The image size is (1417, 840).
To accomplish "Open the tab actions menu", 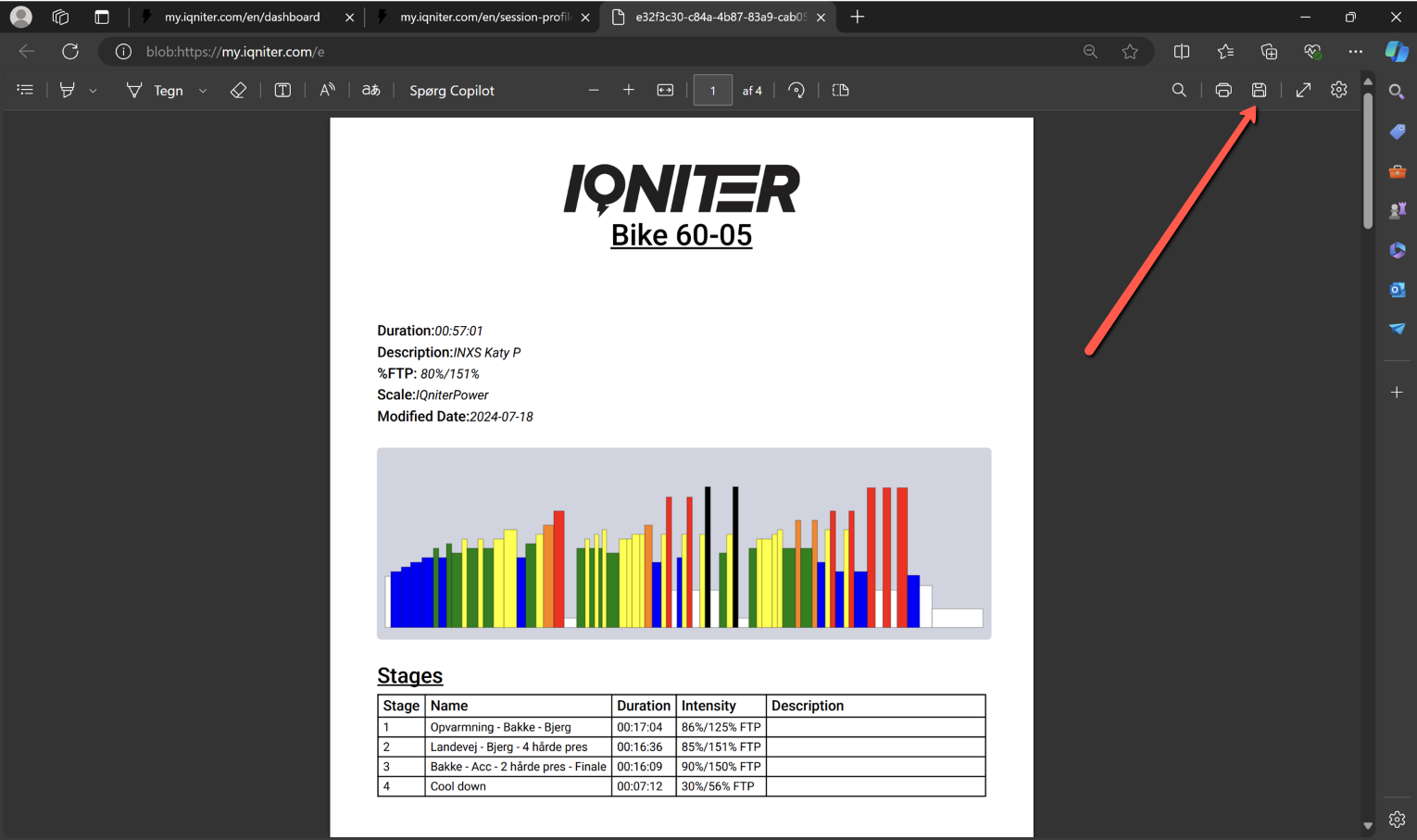I will click(102, 17).
